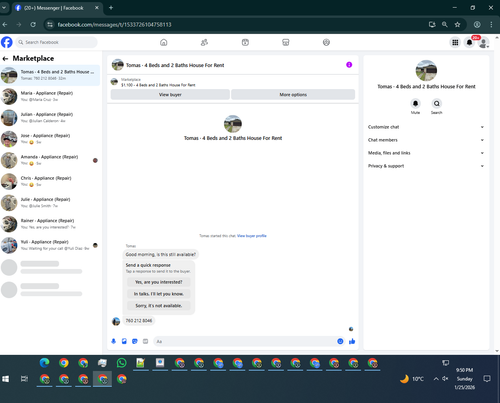Screen dimensions: 500x403
Task: Click the View buyer button
Action: click(170, 95)
